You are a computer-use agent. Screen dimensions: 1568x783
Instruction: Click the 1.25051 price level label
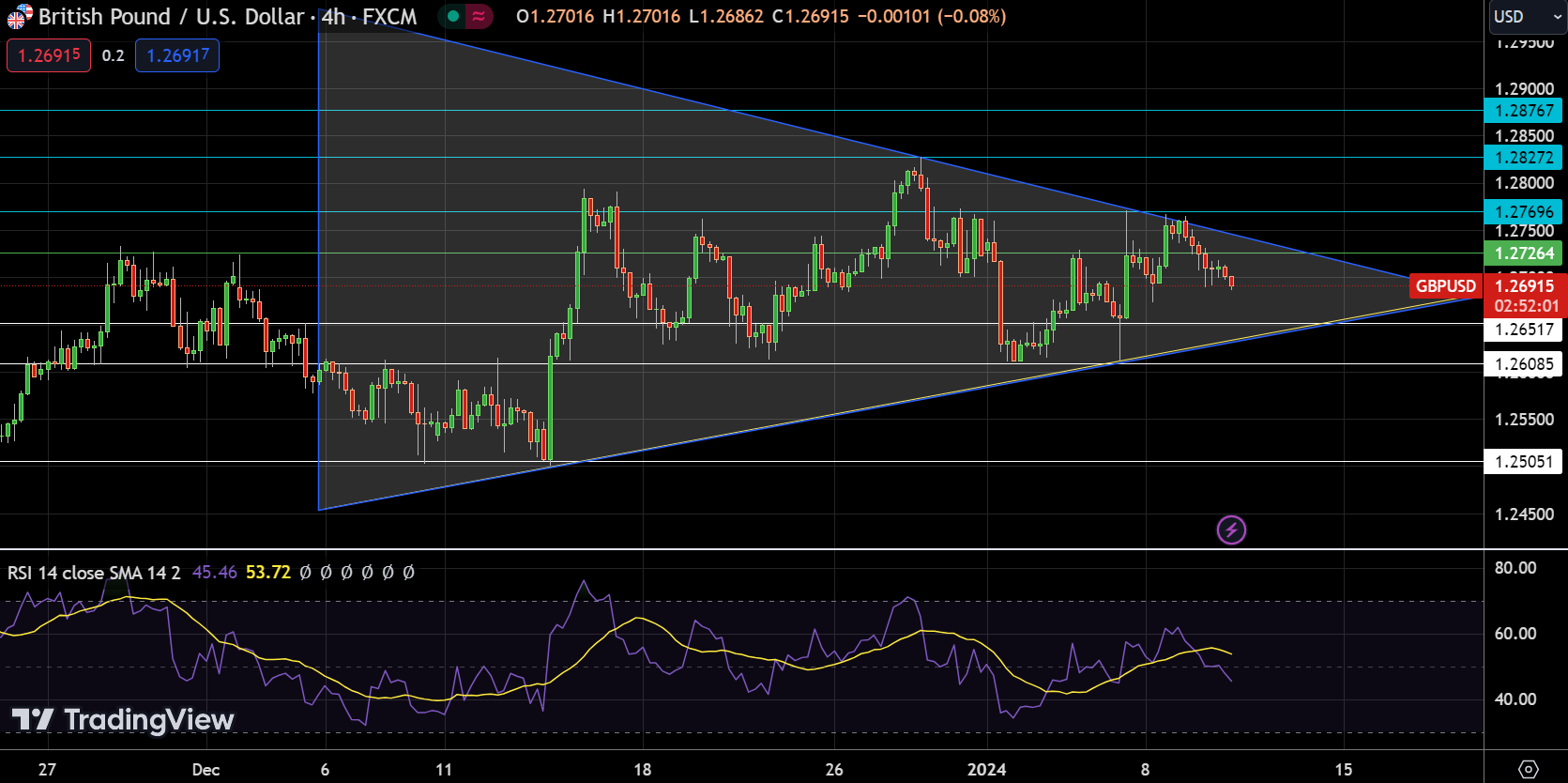pos(1524,462)
